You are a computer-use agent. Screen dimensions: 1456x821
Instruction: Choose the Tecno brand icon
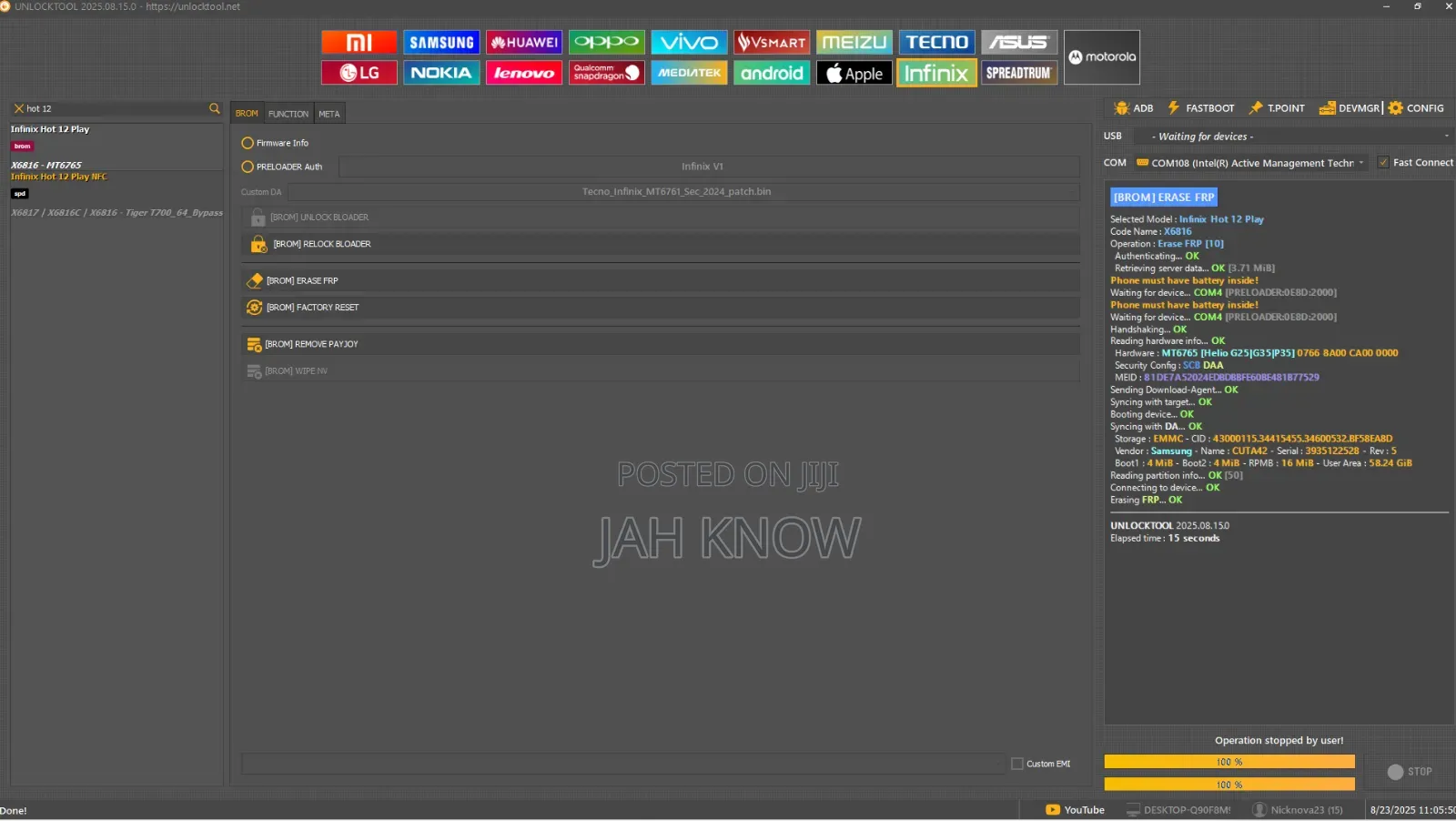click(937, 42)
